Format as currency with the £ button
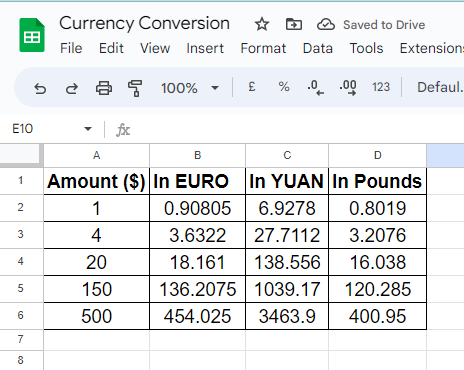 pyautogui.click(x=252, y=87)
